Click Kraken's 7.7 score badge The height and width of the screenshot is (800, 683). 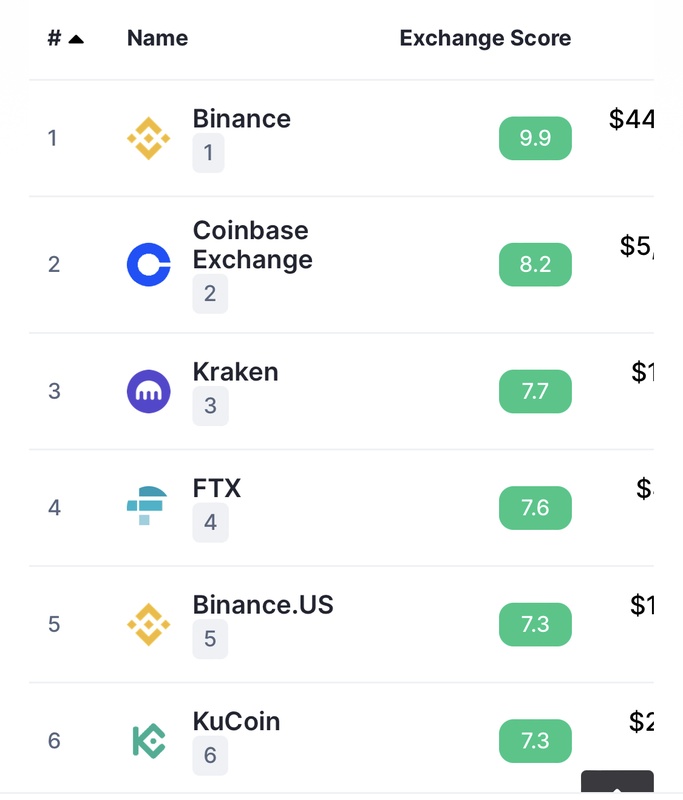pyautogui.click(x=535, y=391)
